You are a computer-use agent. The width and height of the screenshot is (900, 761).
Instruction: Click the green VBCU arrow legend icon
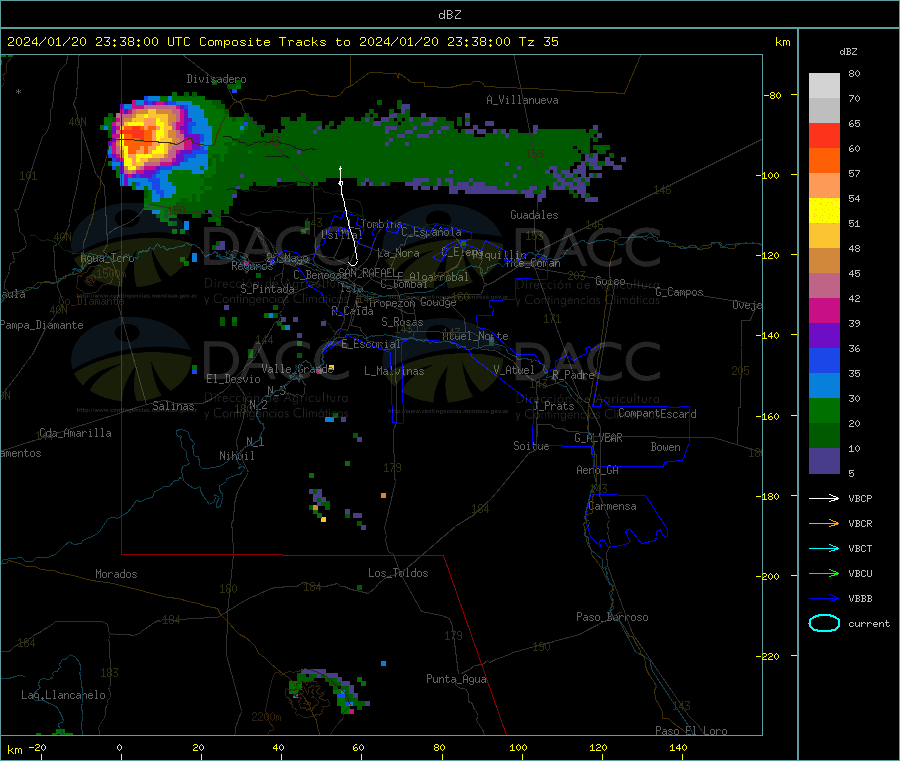coord(824,573)
